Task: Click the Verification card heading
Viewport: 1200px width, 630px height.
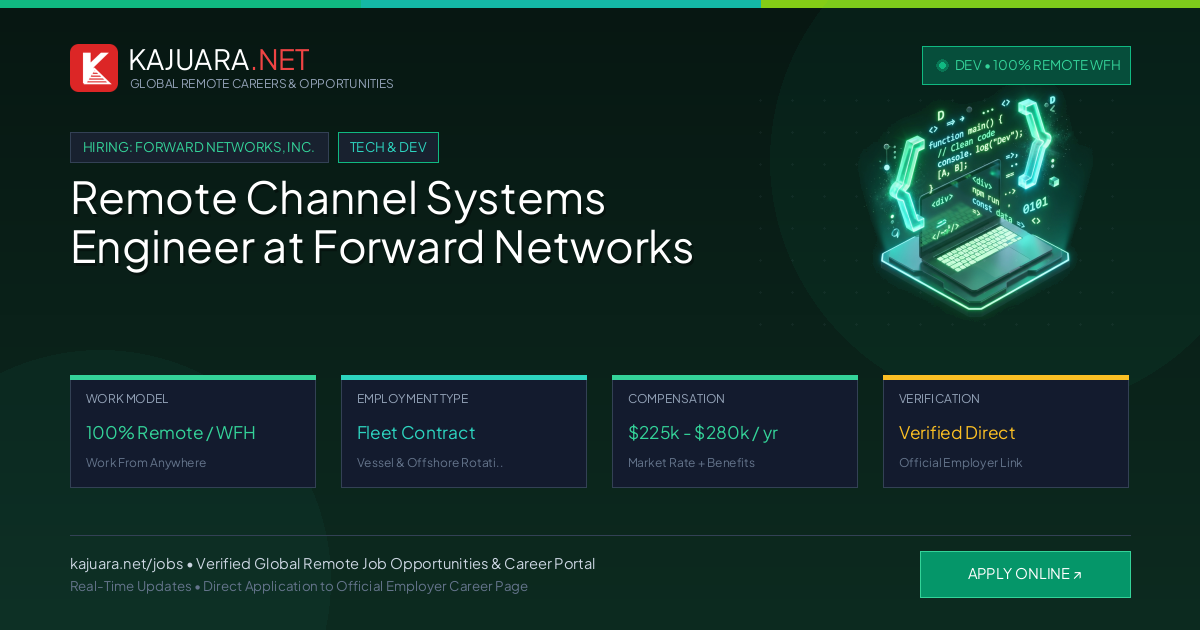Action: click(939, 399)
